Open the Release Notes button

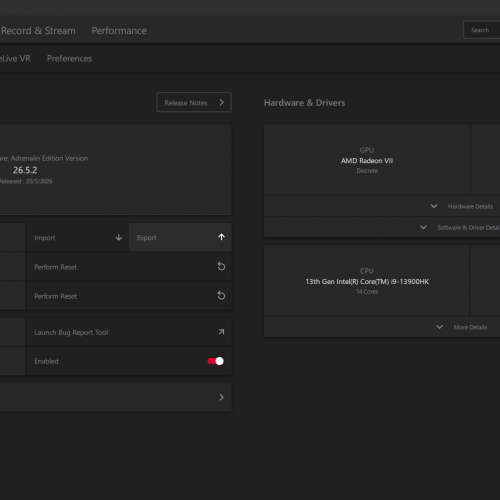tap(194, 102)
